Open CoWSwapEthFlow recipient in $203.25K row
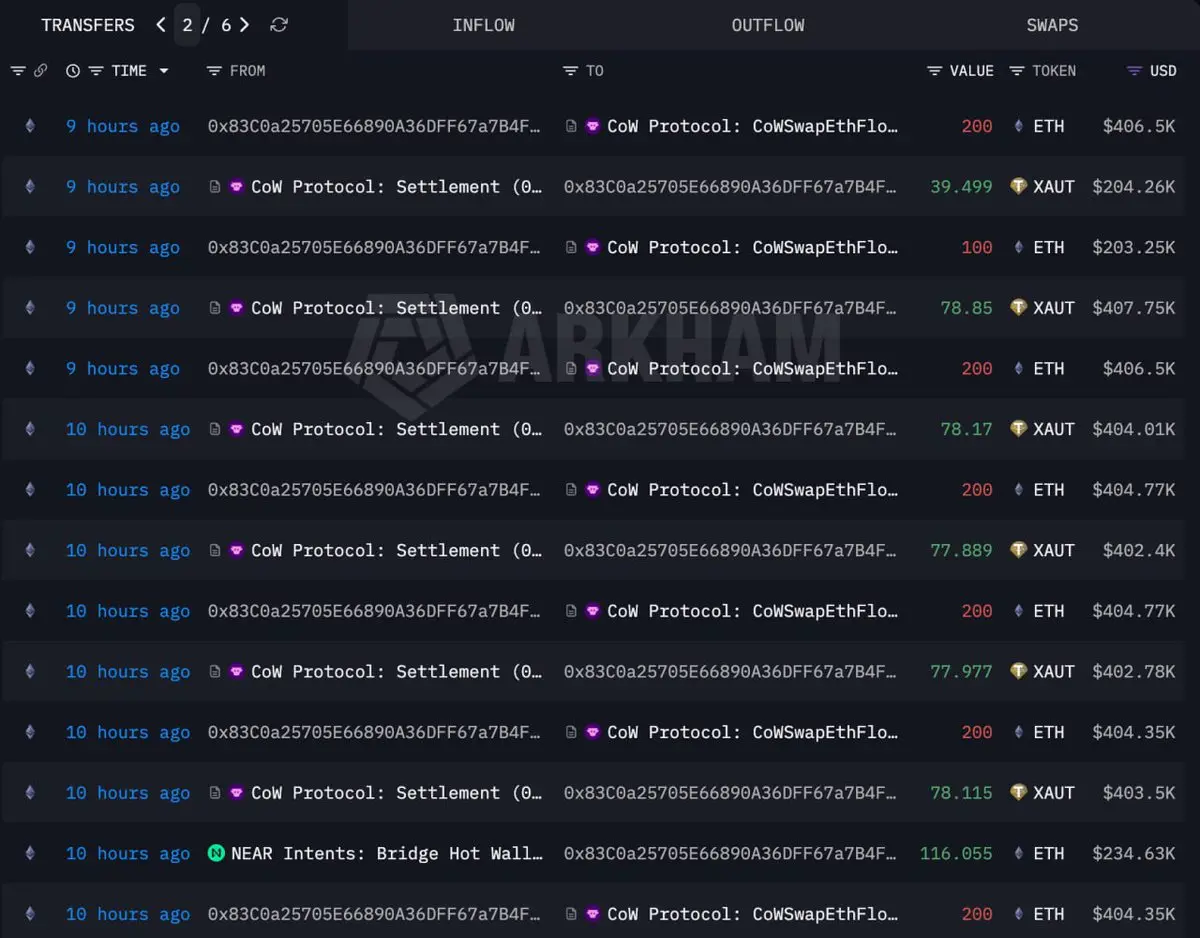The height and width of the screenshot is (938, 1200). 752,248
